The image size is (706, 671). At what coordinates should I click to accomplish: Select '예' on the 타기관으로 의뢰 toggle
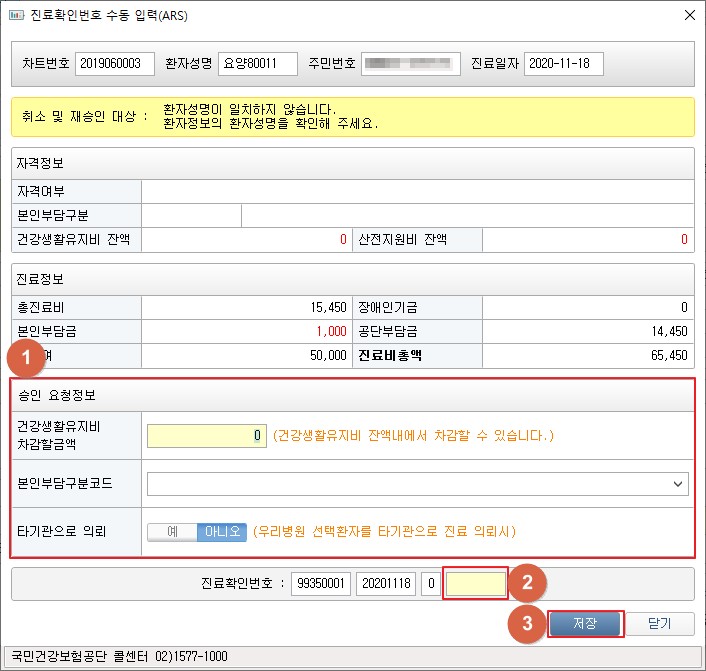coord(172,532)
